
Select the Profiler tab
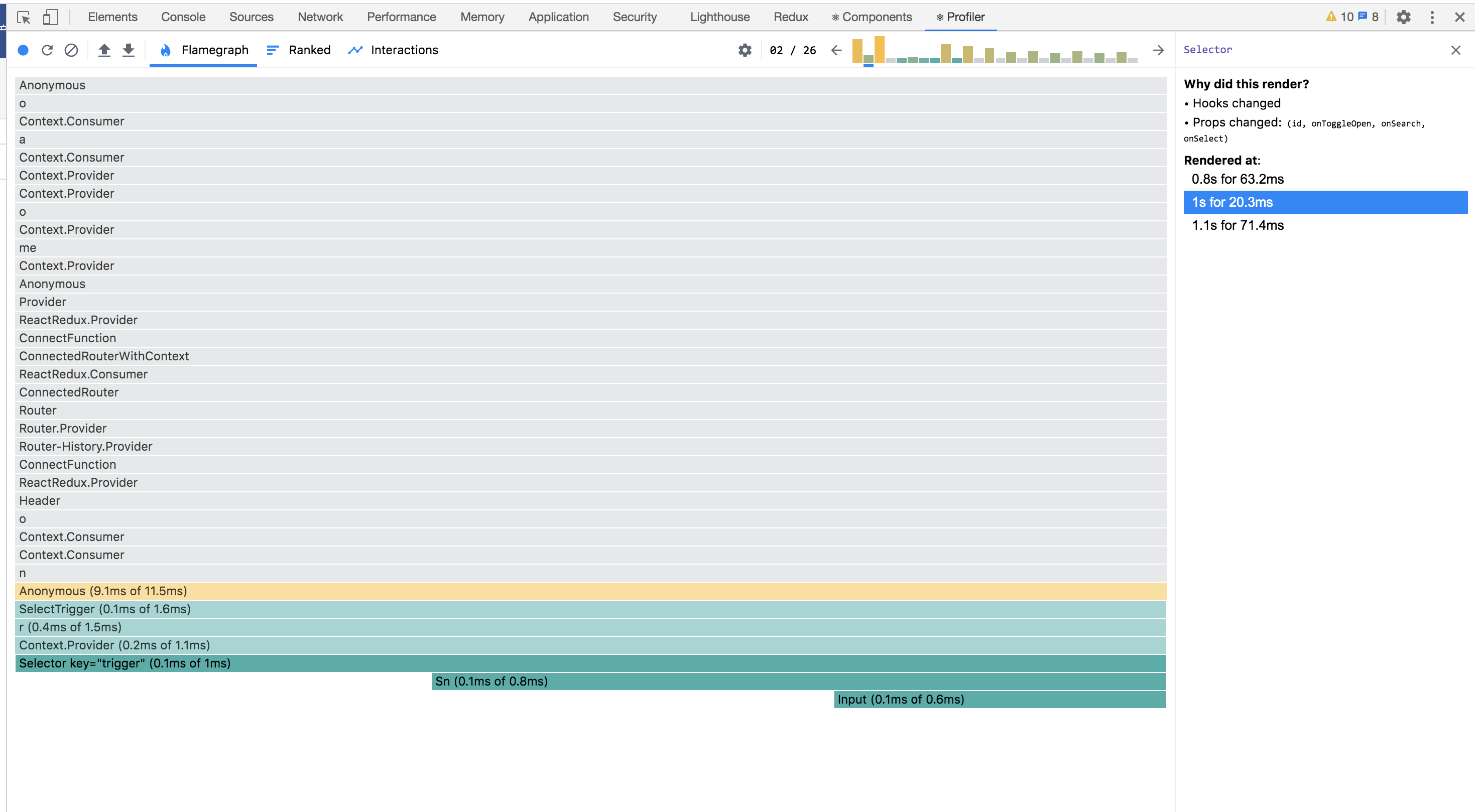click(960, 17)
